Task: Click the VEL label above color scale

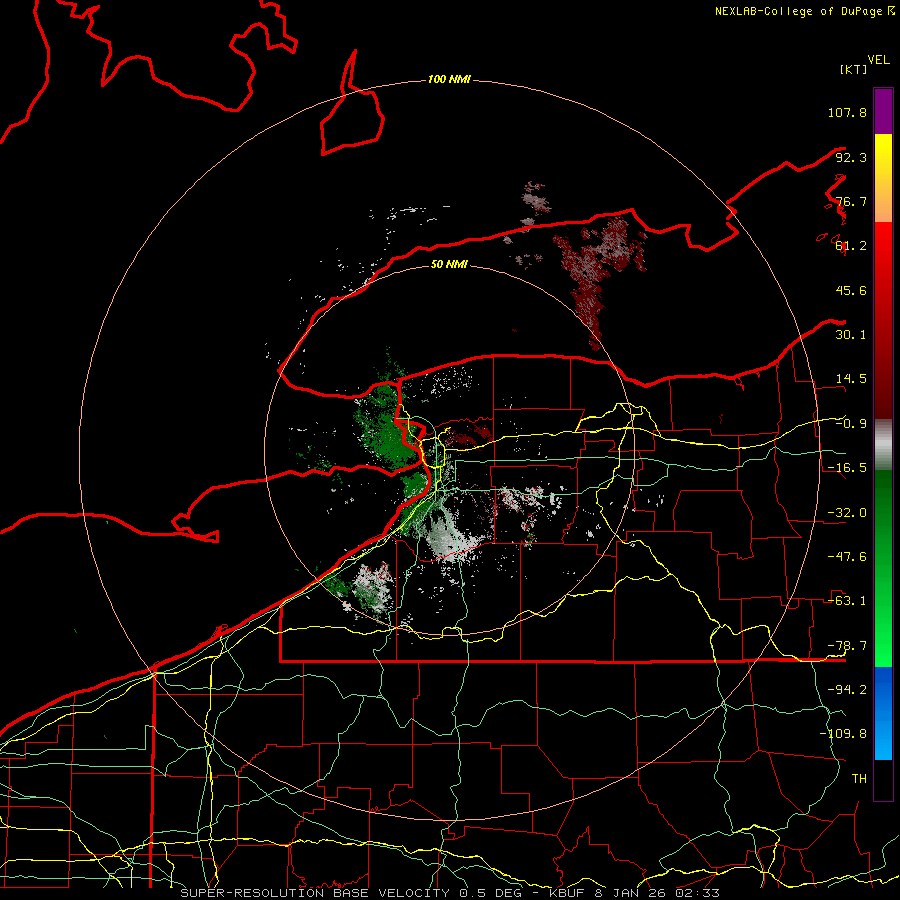Action: pos(878,60)
